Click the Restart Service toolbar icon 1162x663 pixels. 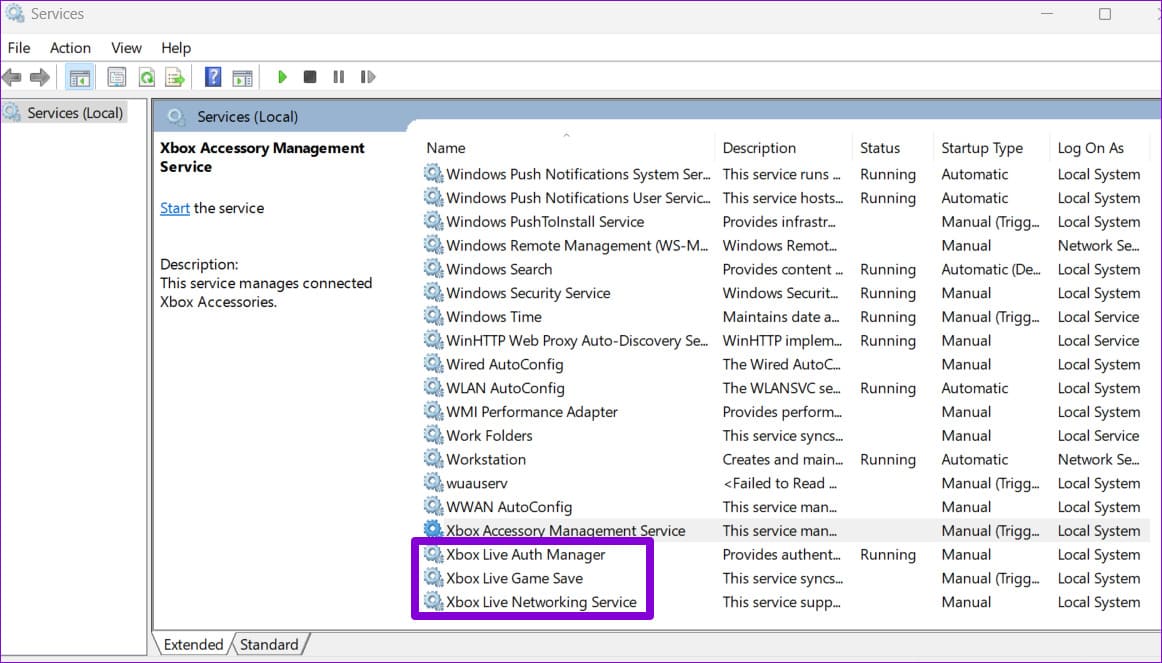click(368, 76)
